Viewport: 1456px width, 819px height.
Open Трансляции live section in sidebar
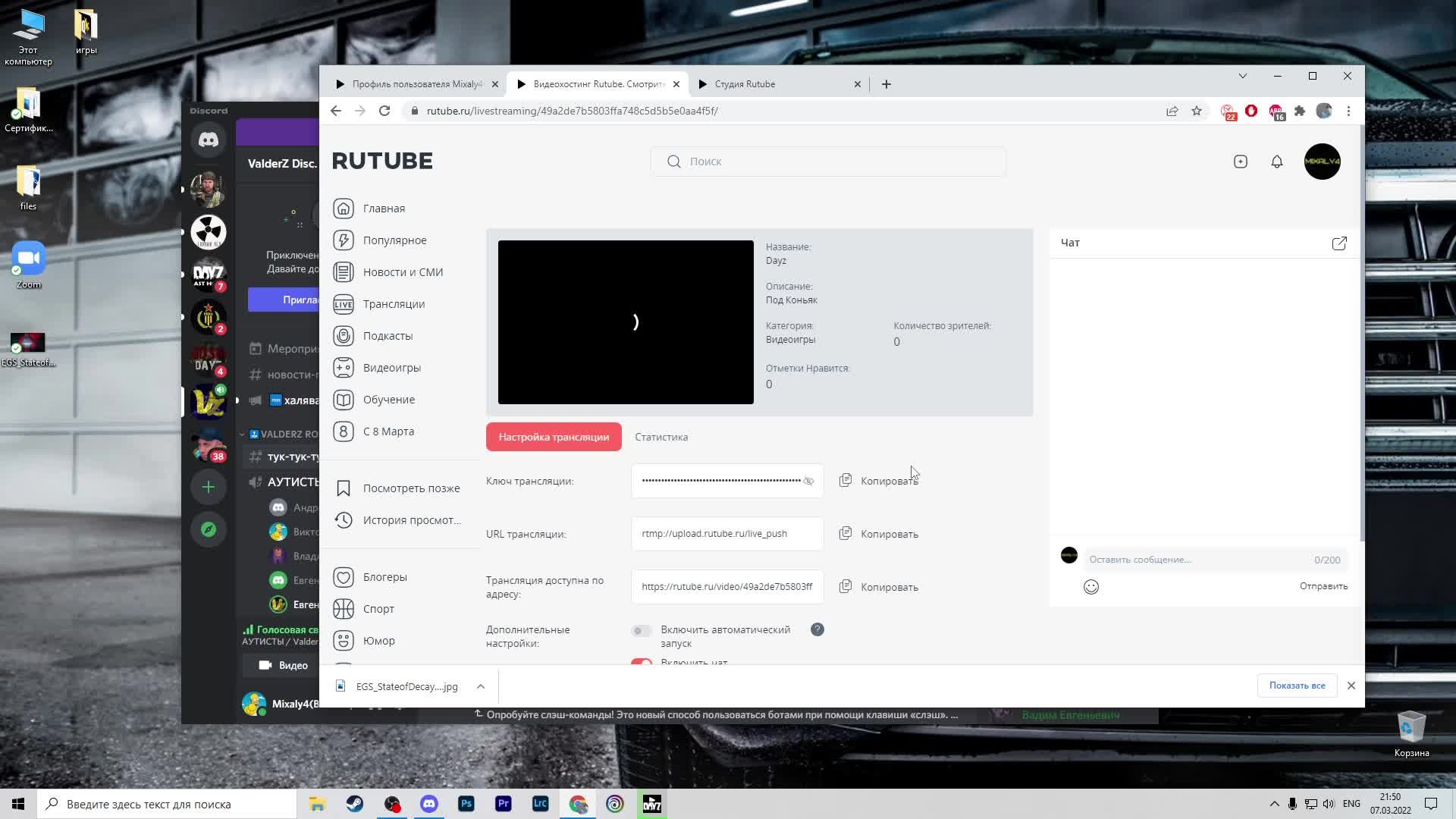pos(393,304)
